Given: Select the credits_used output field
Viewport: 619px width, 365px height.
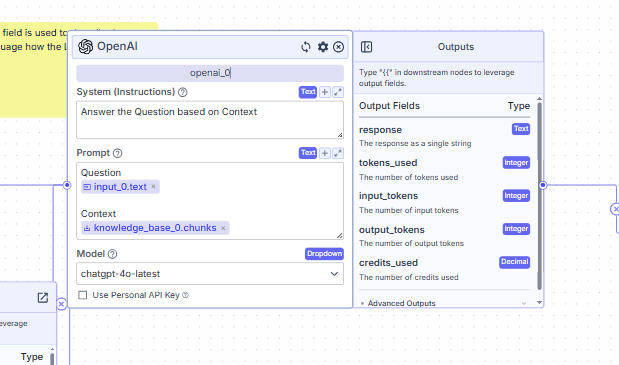Looking at the screenshot, I should (x=388, y=263).
